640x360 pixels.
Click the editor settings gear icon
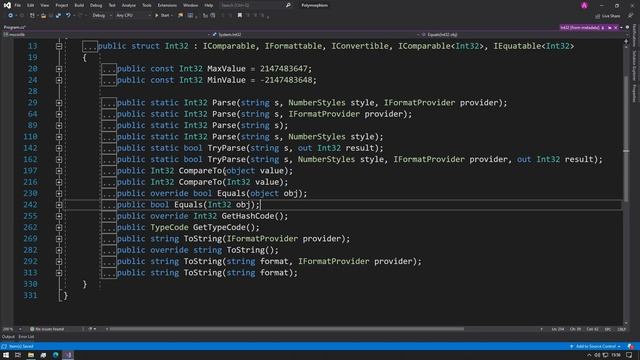point(628,27)
